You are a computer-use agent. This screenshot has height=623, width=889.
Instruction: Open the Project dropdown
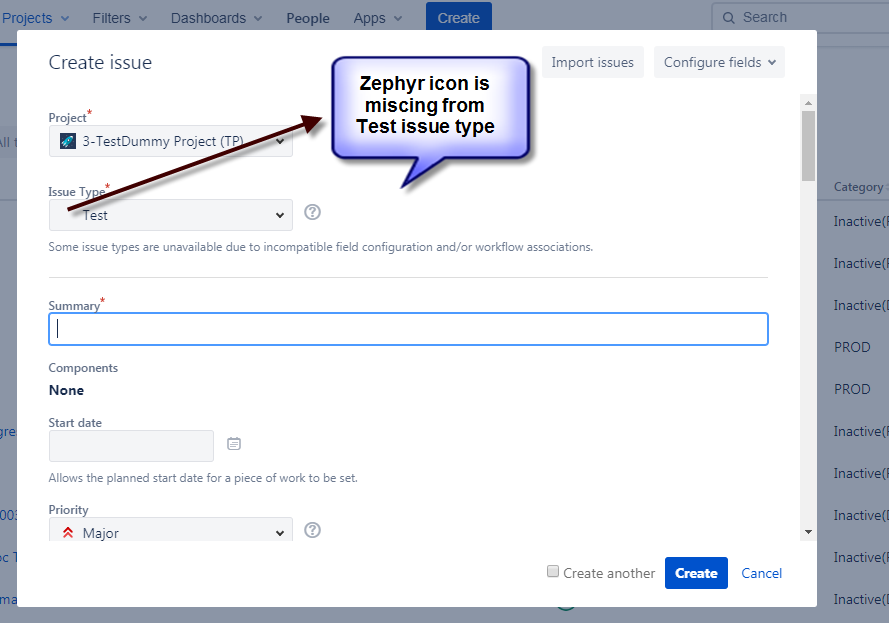[171, 141]
